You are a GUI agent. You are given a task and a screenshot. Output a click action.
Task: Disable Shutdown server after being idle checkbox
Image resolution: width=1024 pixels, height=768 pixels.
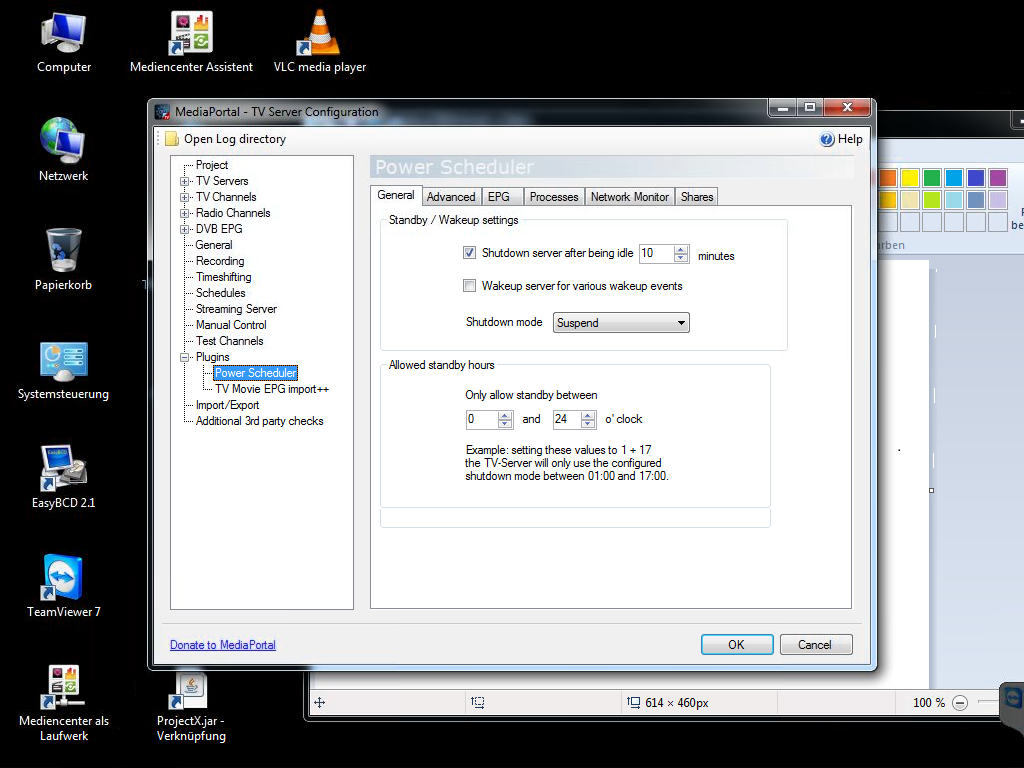coord(469,253)
